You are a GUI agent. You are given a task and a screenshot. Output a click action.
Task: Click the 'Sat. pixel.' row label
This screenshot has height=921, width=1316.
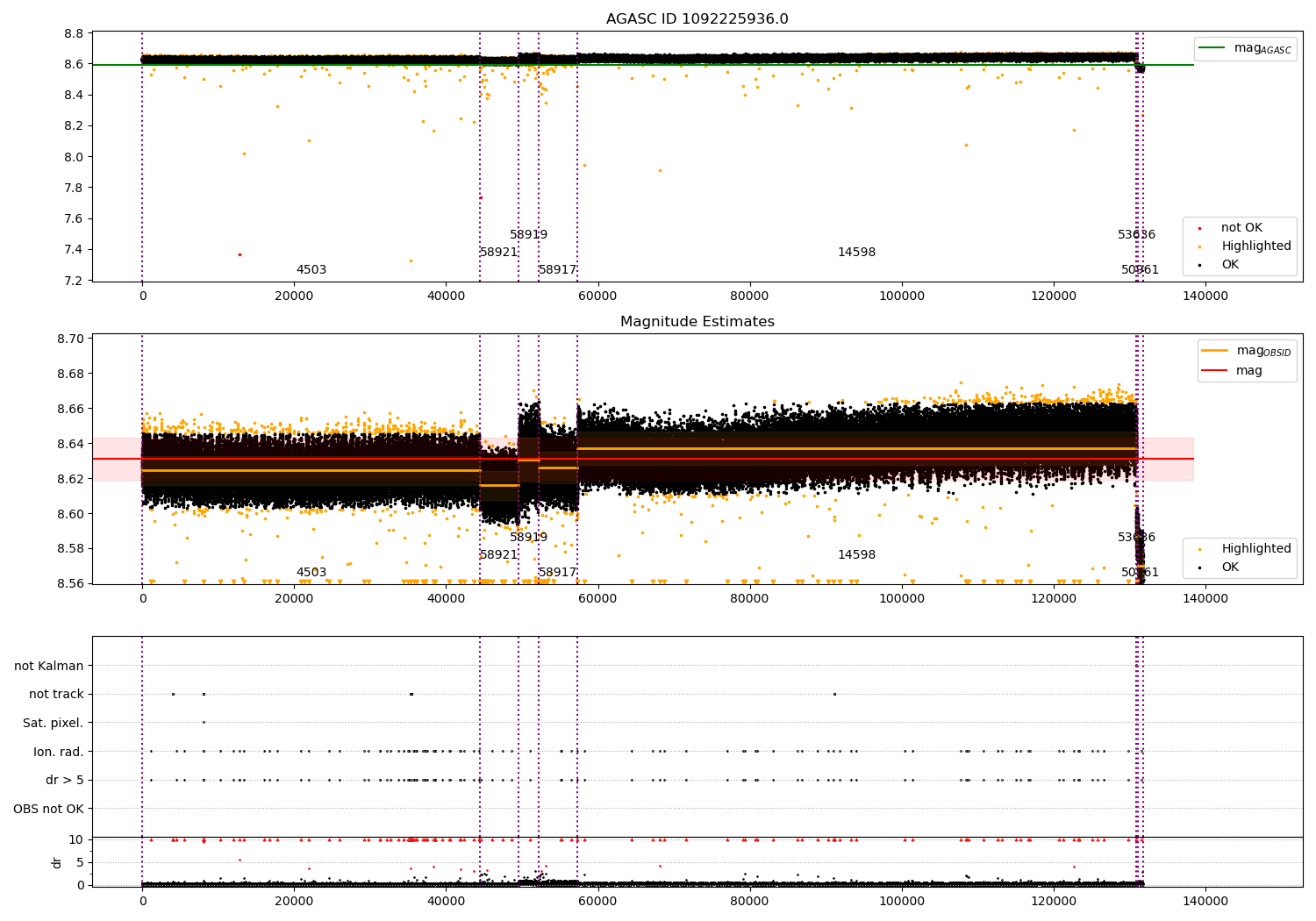coord(54,723)
